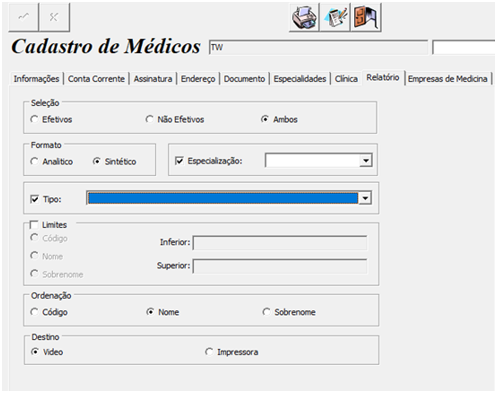Select the Relatório tab
Screen dimensions: 496x393
click(383, 78)
